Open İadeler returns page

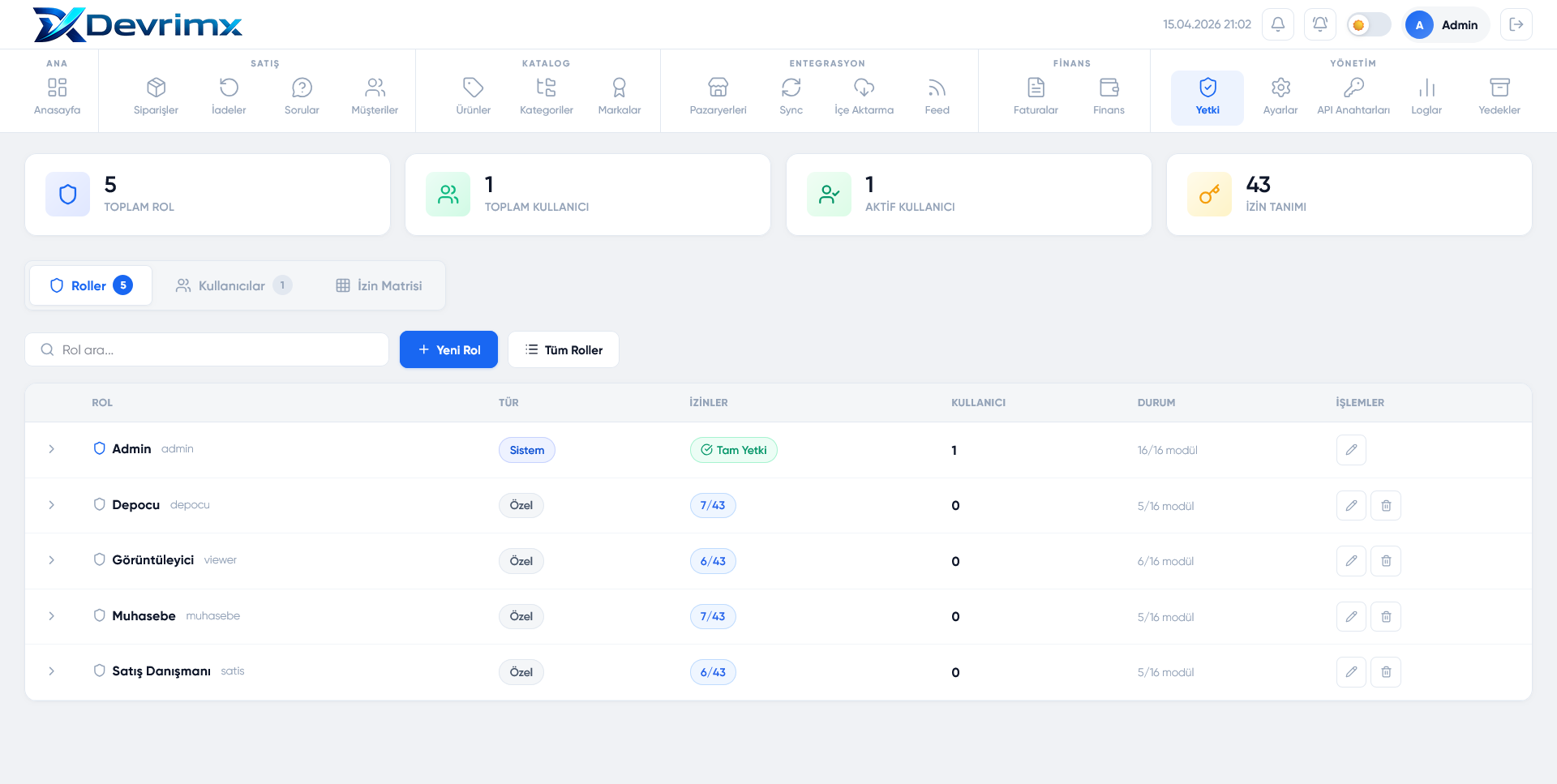[x=229, y=97]
